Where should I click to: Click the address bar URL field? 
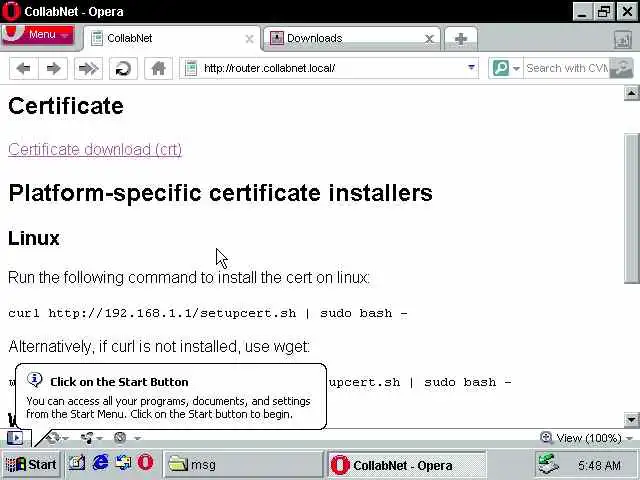click(x=329, y=68)
